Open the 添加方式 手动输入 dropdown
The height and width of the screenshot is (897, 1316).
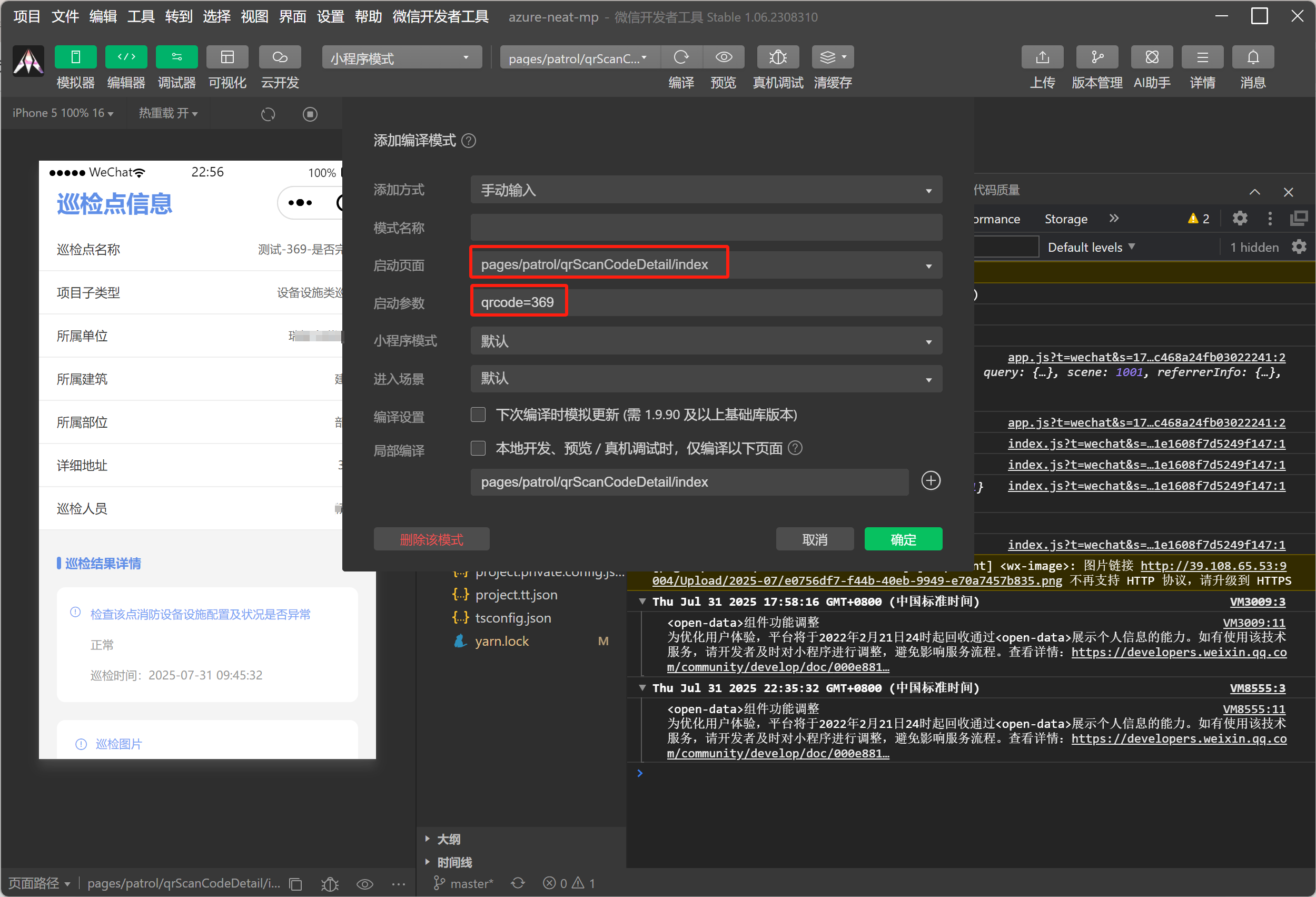tap(706, 190)
